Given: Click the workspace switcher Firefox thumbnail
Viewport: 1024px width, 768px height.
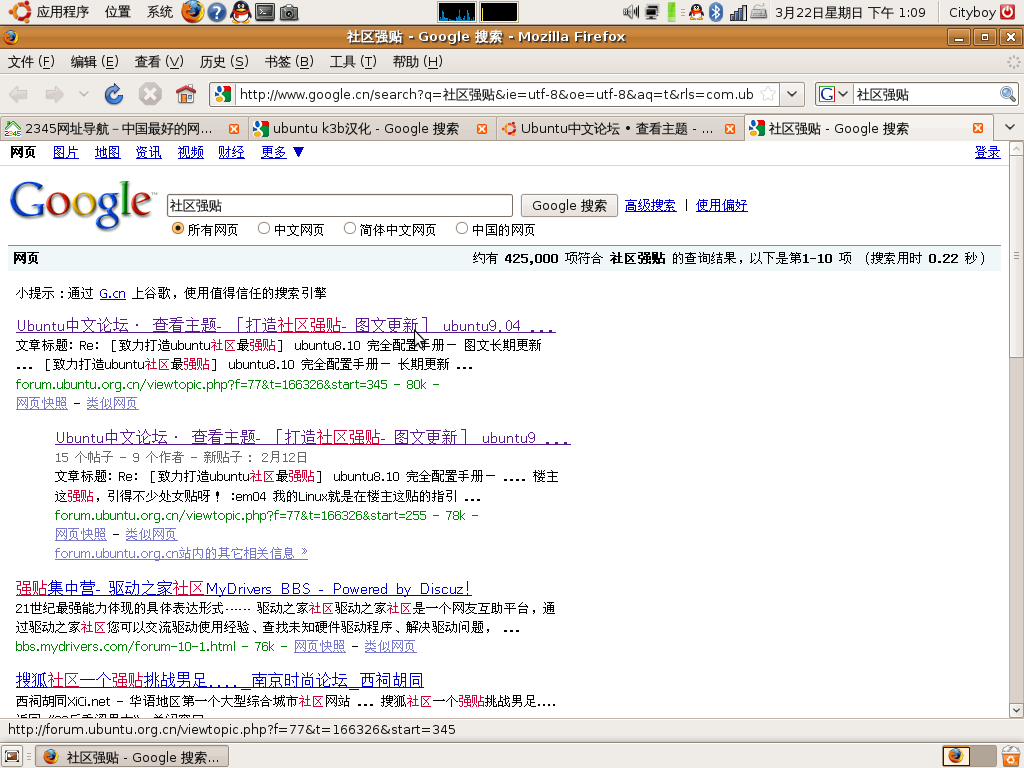Looking at the screenshot, I should (957, 756).
